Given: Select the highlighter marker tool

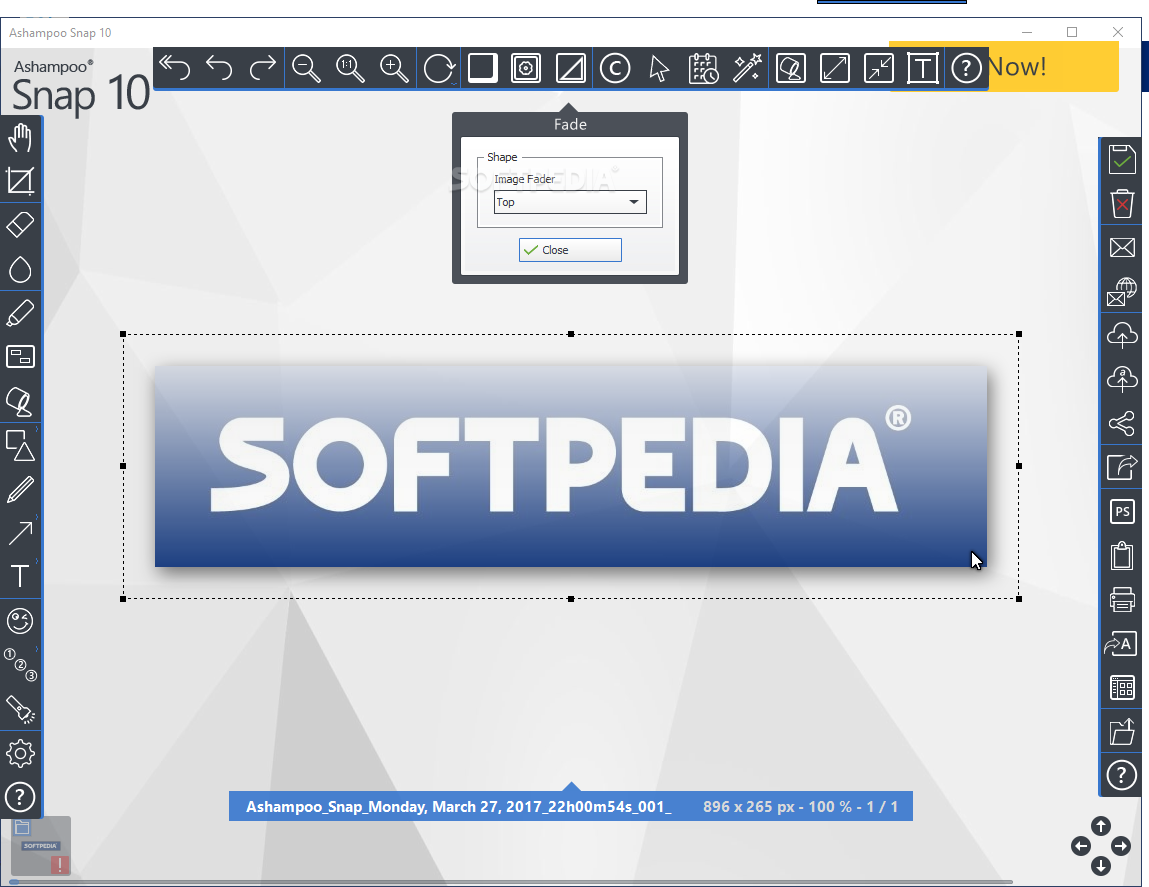Looking at the screenshot, I should 20,313.
